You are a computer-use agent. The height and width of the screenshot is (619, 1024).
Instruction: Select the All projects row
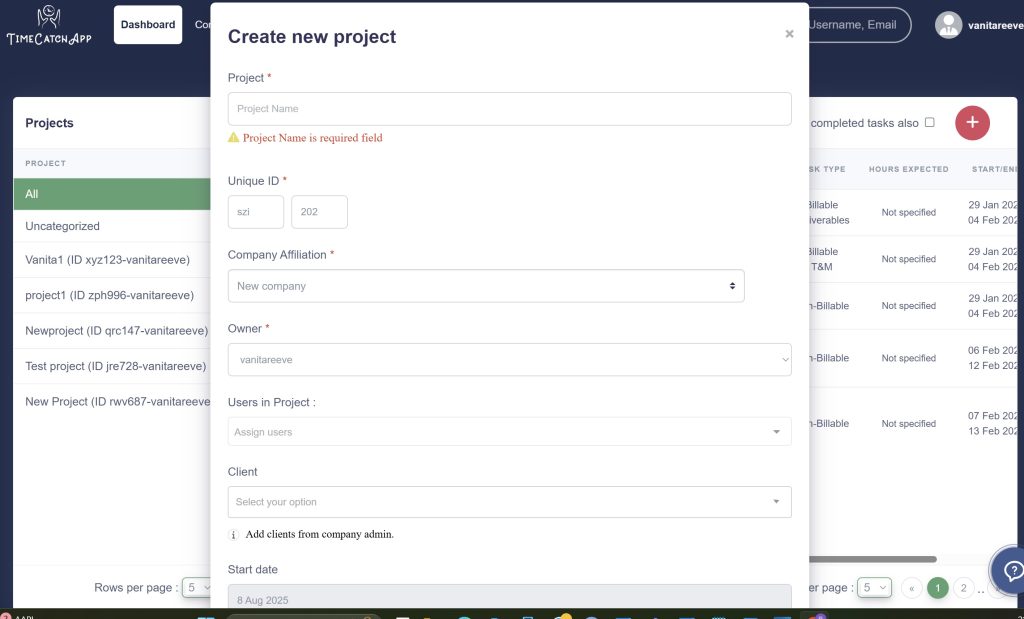[112, 194]
